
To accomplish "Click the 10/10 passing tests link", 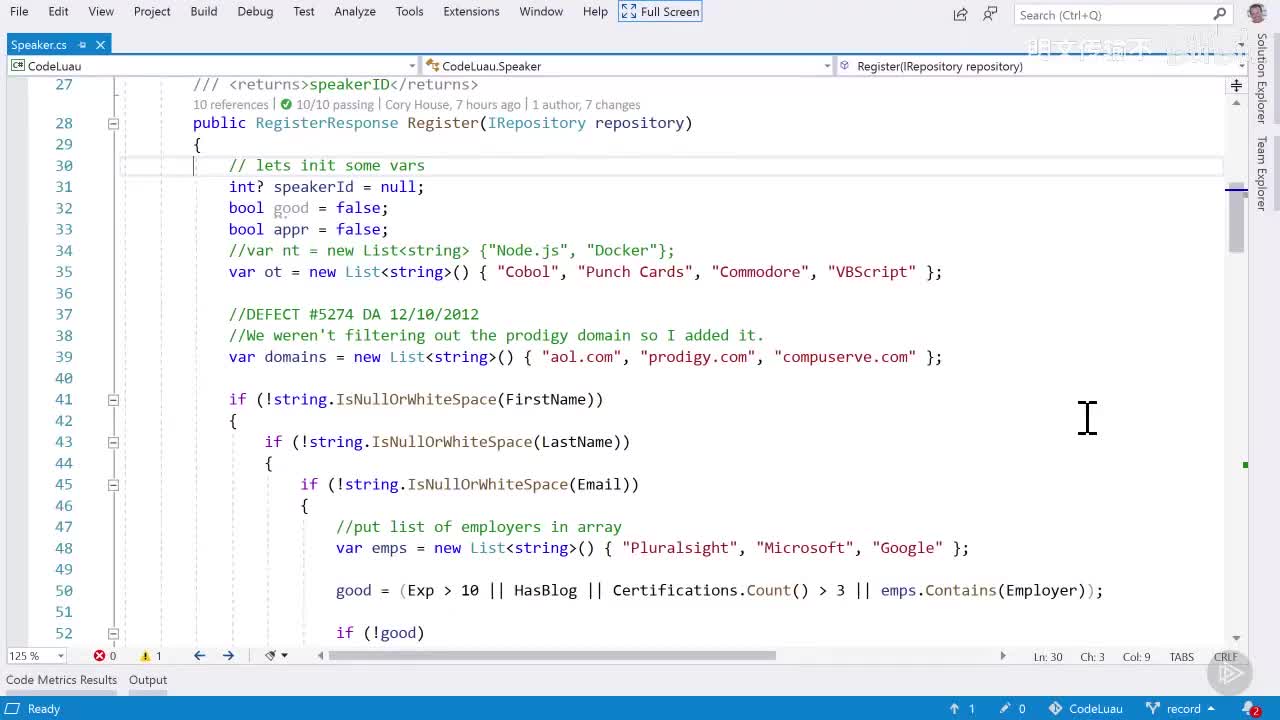I will [x=327, y=104].
